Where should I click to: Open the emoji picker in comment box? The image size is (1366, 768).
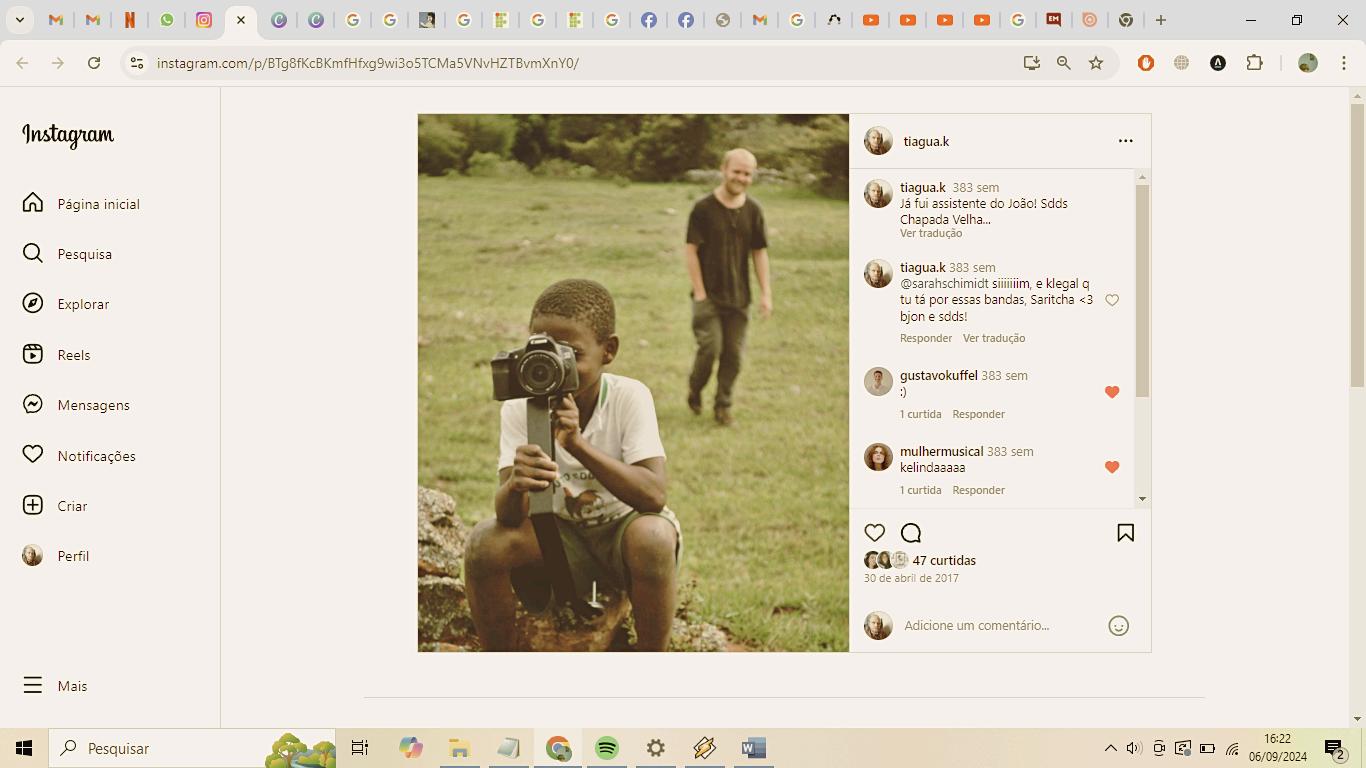(x=1119, y=626)
